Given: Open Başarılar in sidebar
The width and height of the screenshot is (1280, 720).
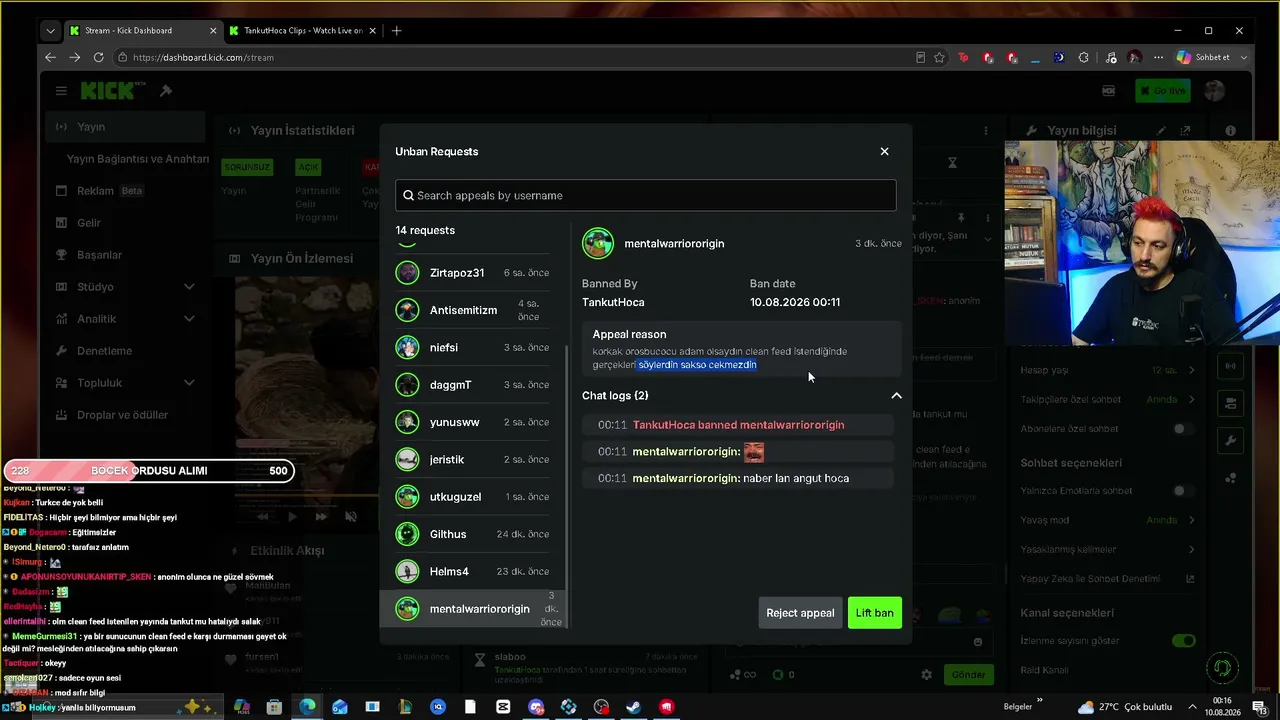Looking at the screenshot, I should click(125, 255).
